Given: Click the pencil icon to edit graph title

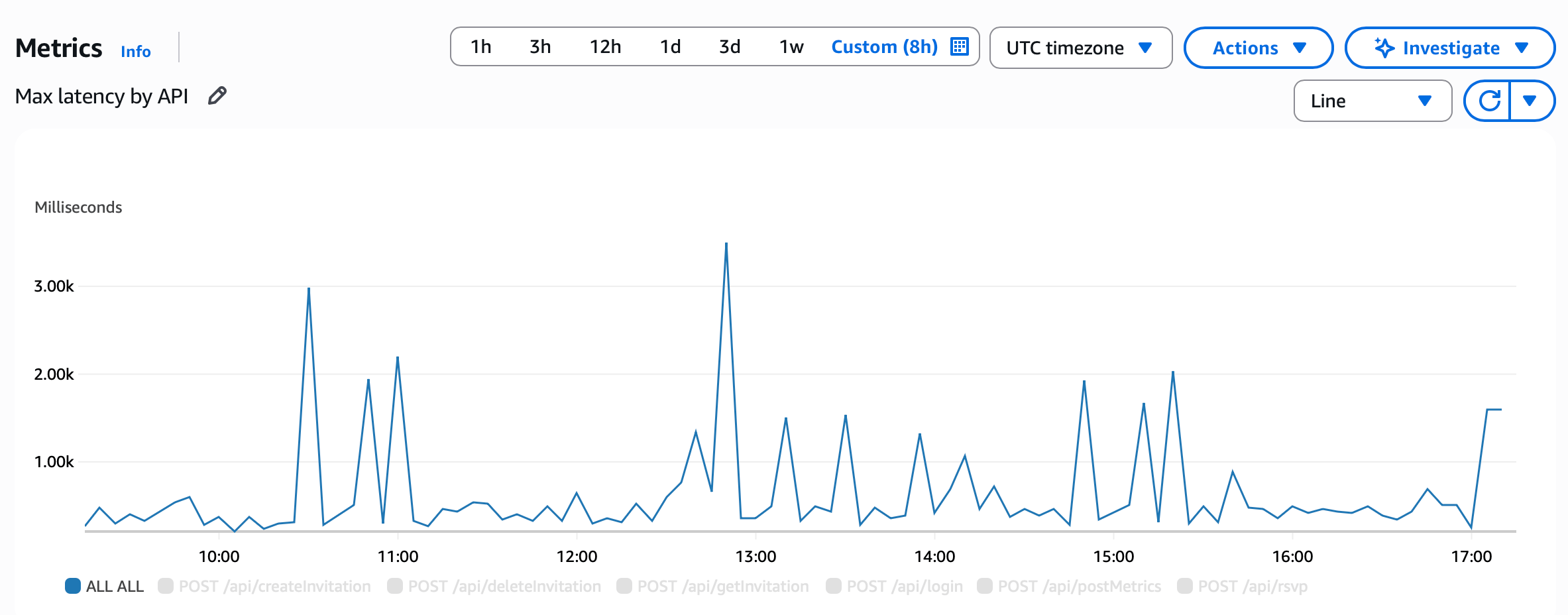Looking at the screenshot, I should pos(217,96).
